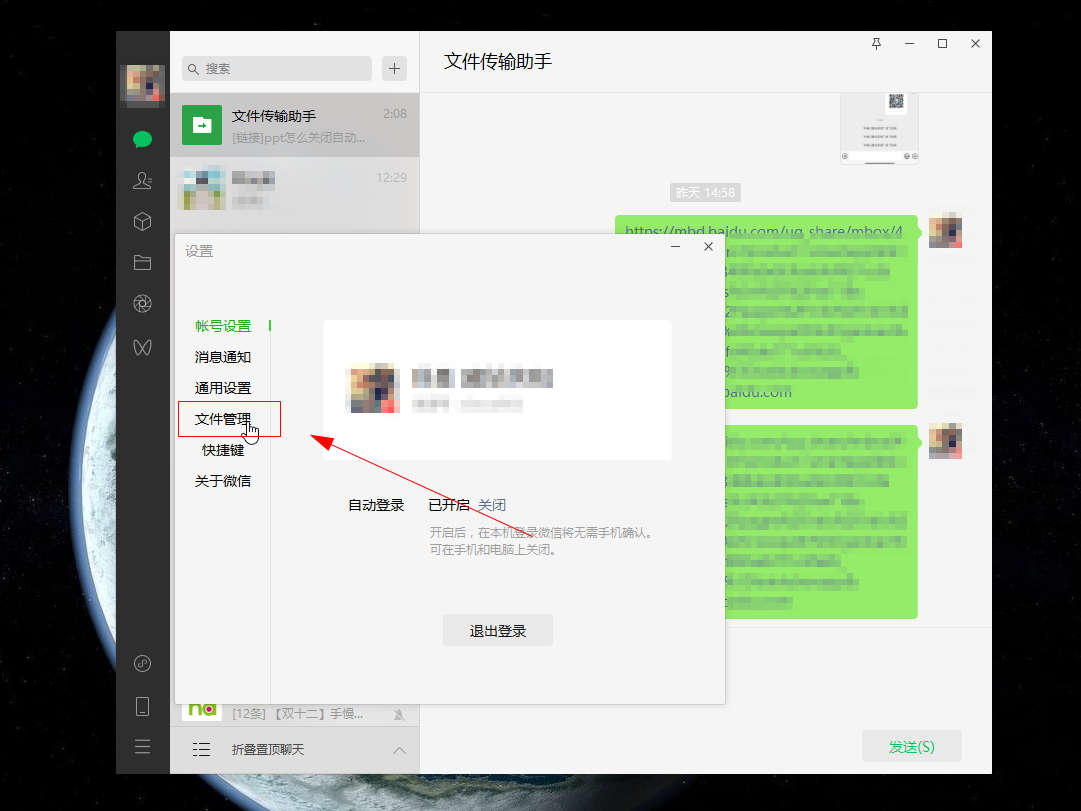Click the 昨天 14:58 timestamp
Image resolution: width=1081 pixels, height=811 pixels.
point(705,192)
